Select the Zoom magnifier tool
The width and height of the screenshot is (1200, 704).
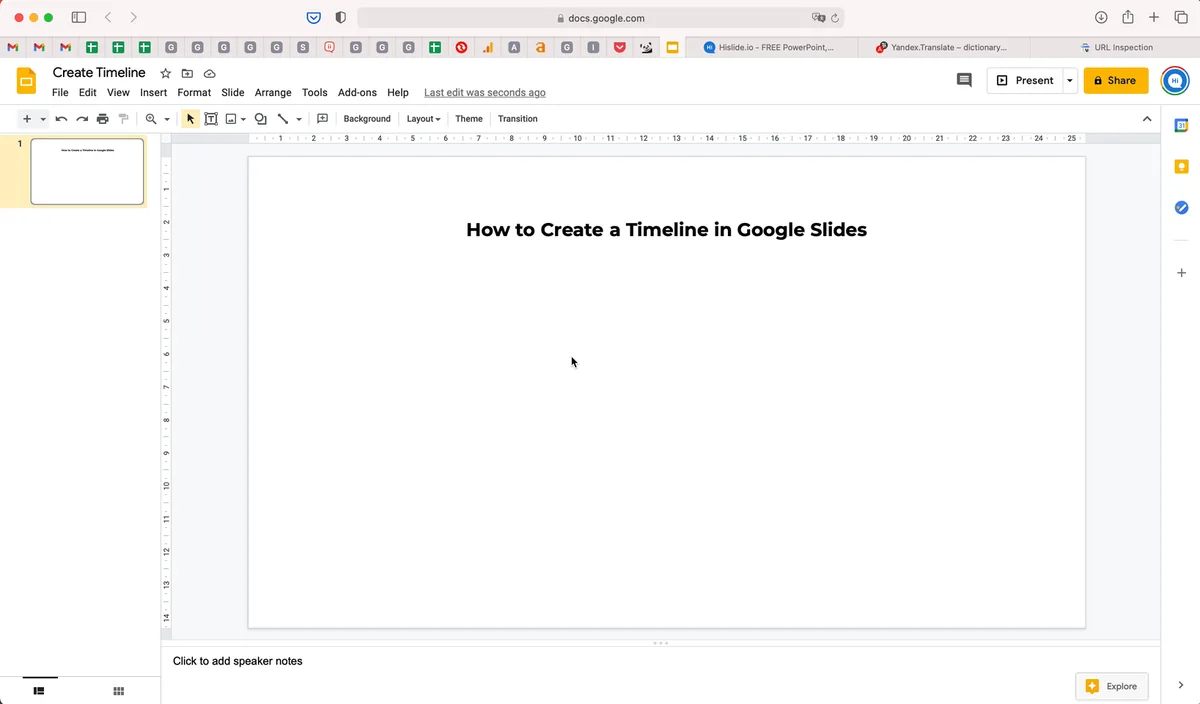click(x=151, y=119)
